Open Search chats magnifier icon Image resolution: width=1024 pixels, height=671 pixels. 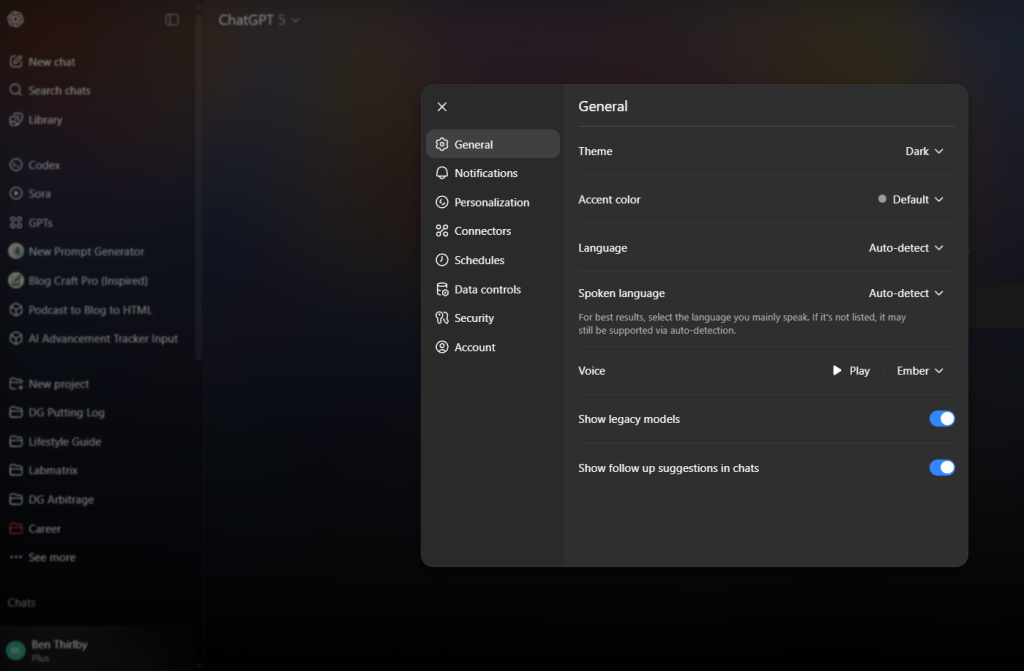16,90
